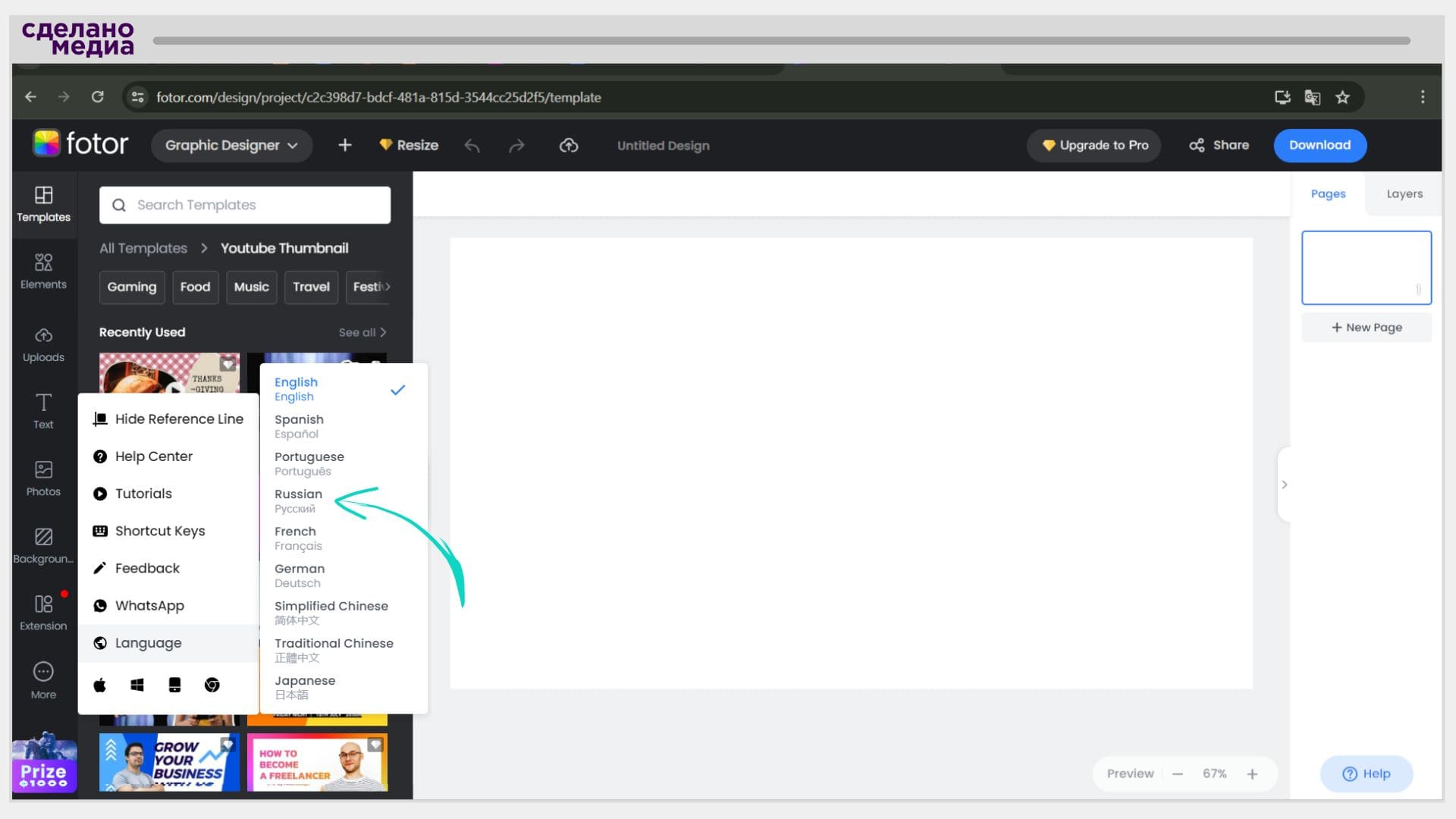Collapse the right panel with chevron
1456x819 pixels.
[x=1285, y=485]
